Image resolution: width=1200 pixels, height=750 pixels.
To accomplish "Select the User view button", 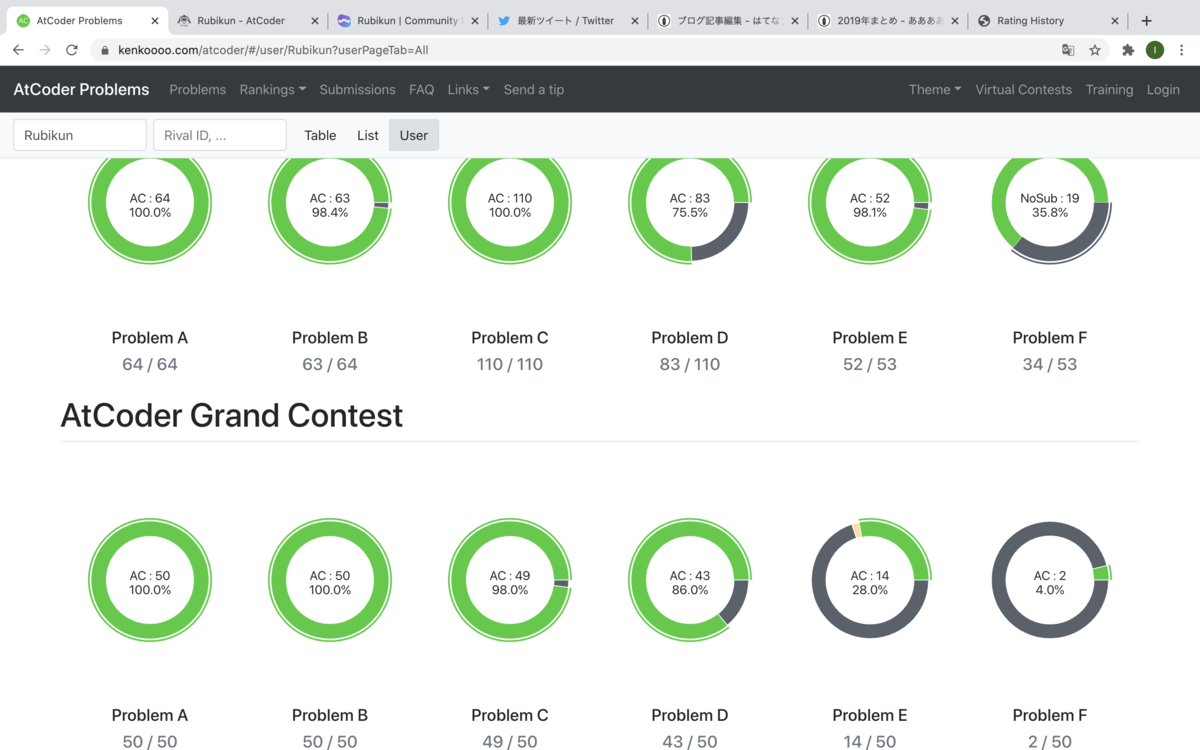I will pos(414,135).
